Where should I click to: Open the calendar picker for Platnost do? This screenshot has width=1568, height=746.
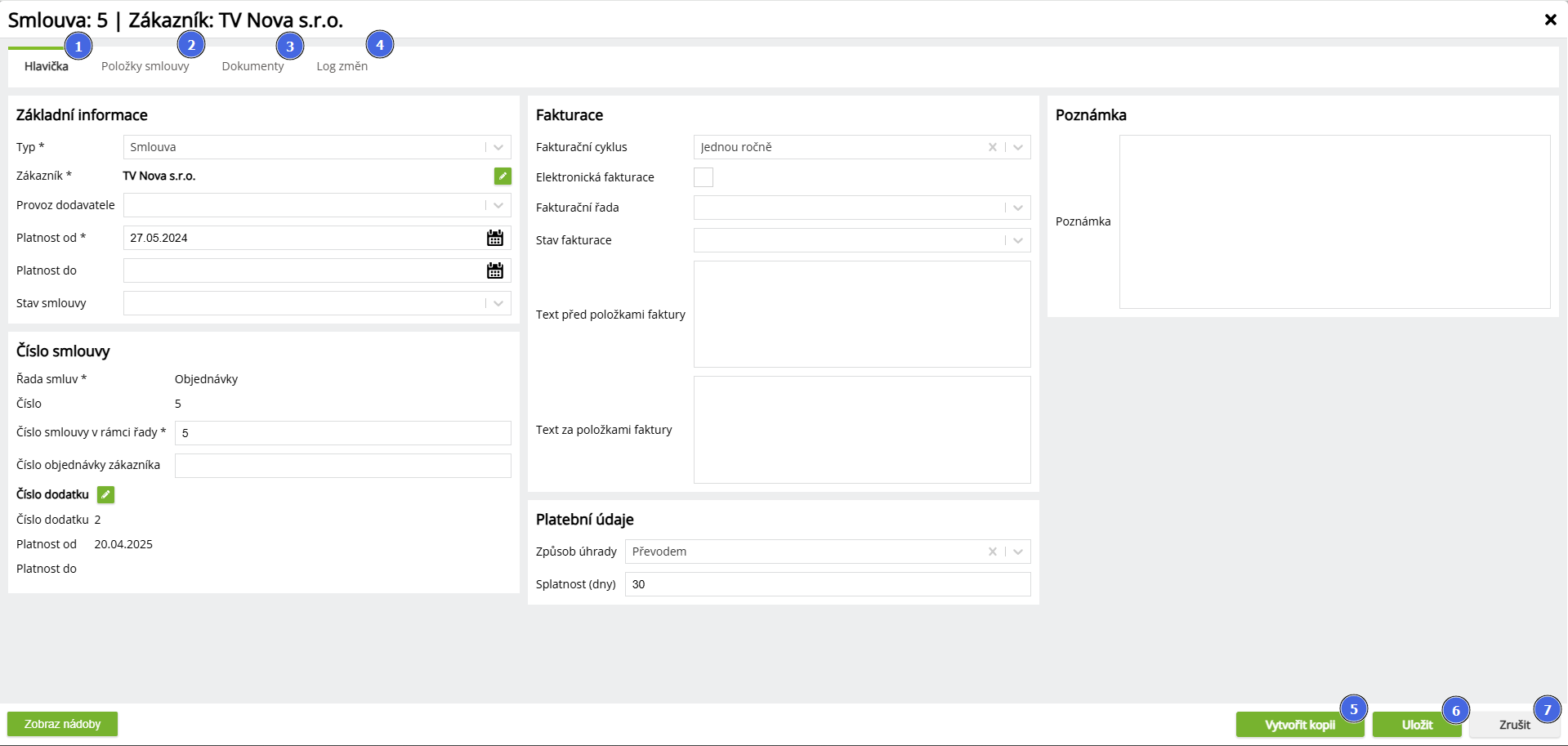coord(495,270)
